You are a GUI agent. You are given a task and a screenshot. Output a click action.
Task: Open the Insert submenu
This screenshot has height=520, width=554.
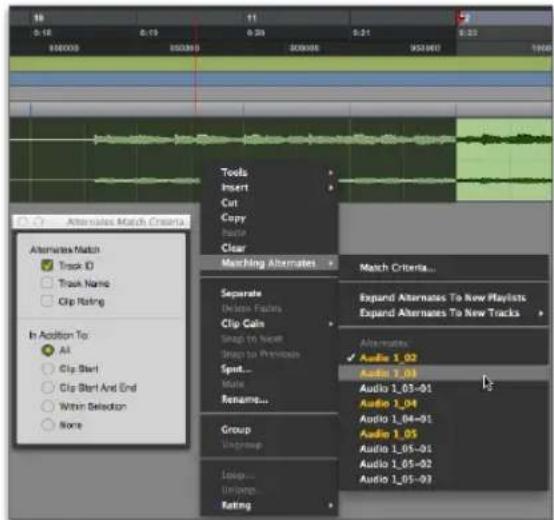269,188
